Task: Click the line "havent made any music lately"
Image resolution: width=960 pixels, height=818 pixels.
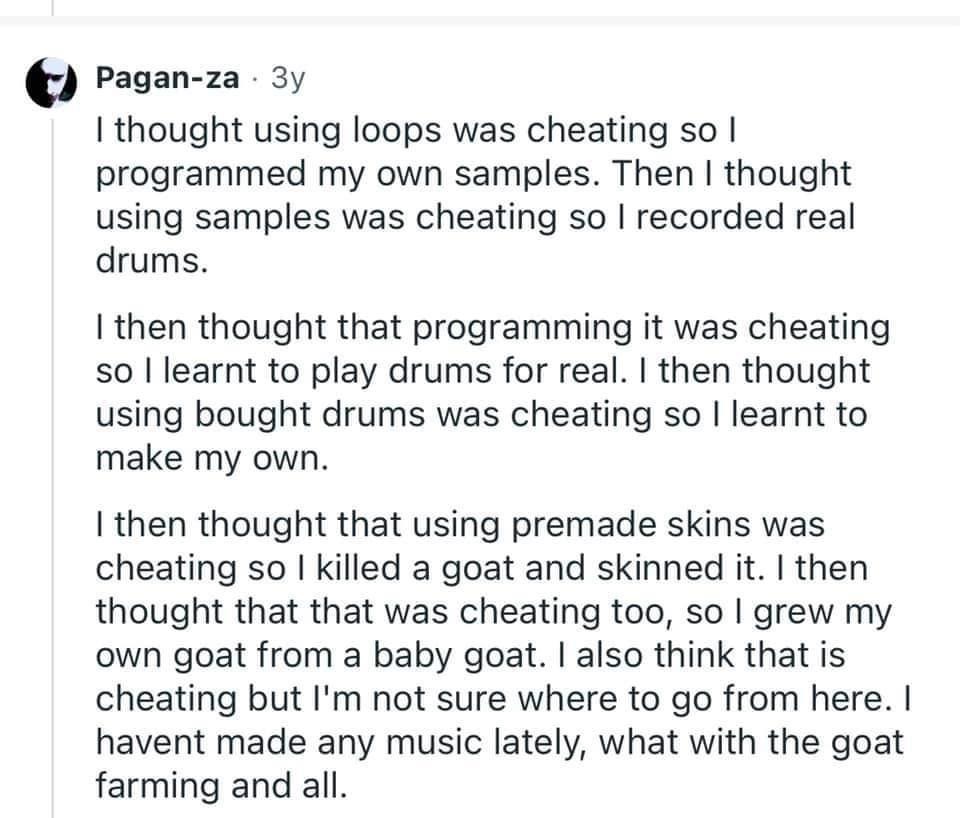Action: [x=499, y=741]
